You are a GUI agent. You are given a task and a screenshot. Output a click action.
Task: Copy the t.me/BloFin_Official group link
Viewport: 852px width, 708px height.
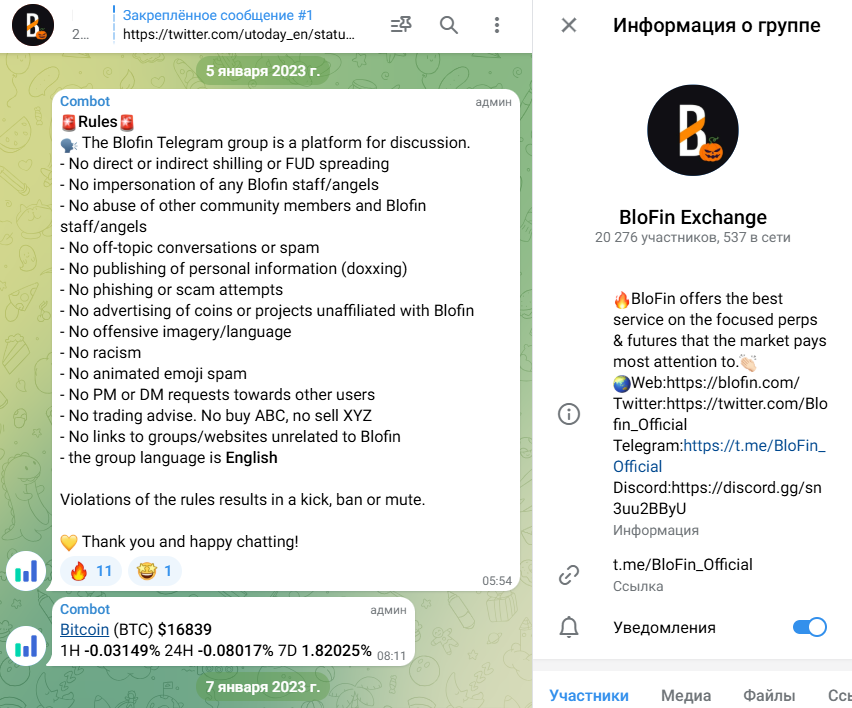coord(682,565)
